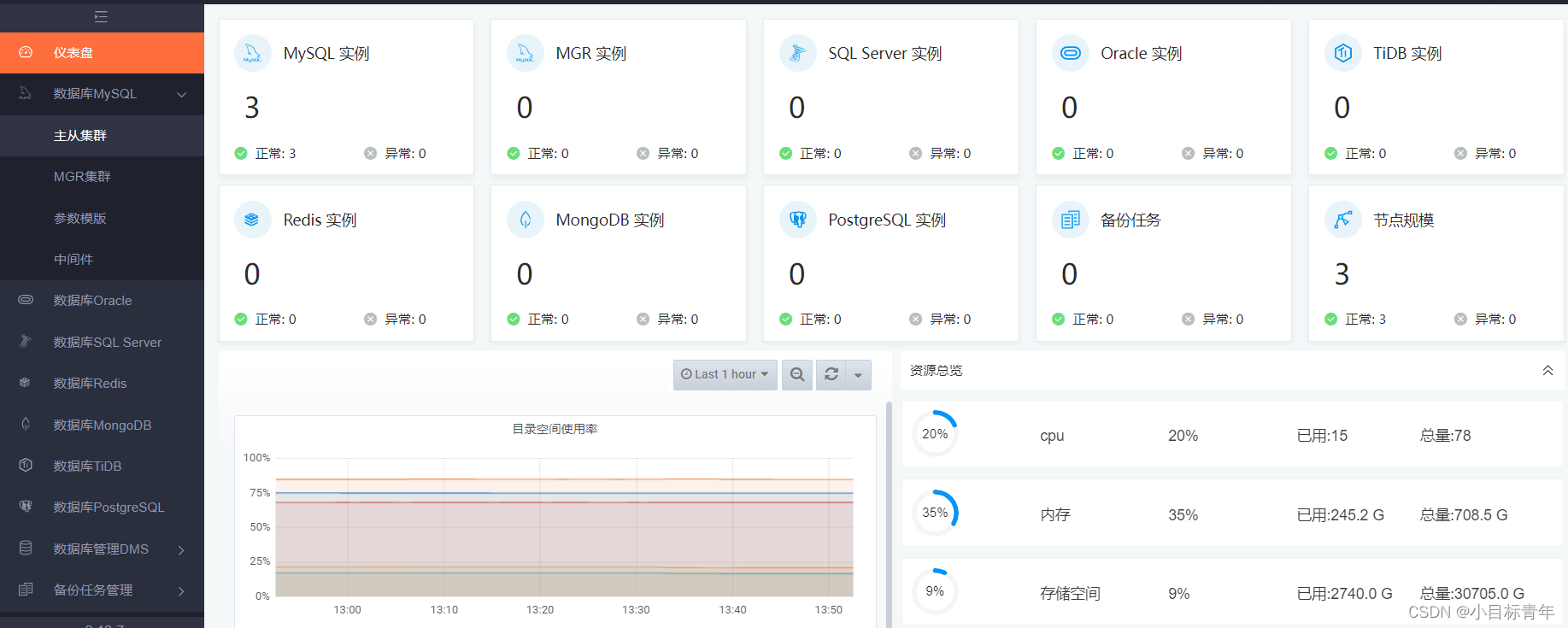Viewport: 1568px width, 628px height.
Task: Click the gray 异常 icon in SQL Server card
Action: click(x=915, y=153)
